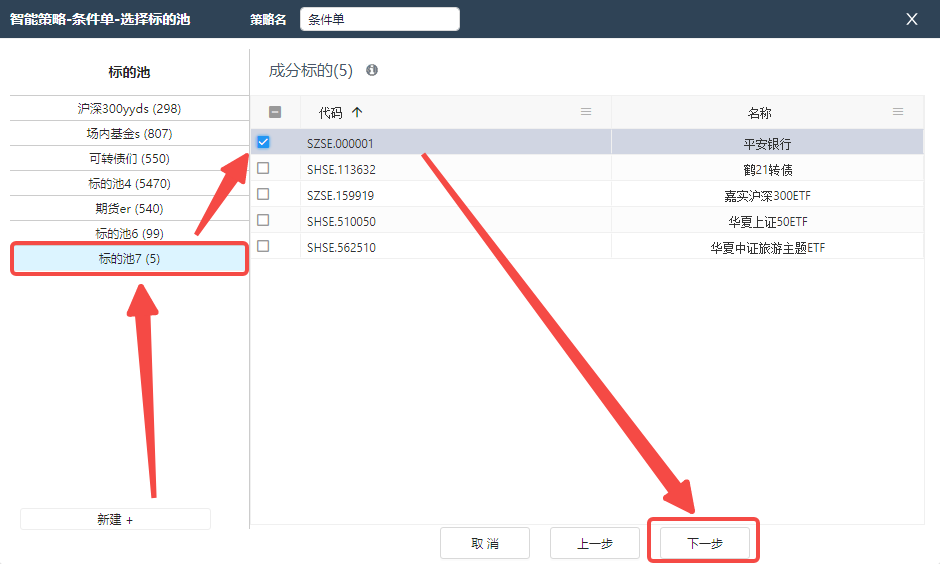Image resolution: width=940 pixels, height=564 pixels.
Task: Check the box for SHSE.113632
Action: [263, 168]
